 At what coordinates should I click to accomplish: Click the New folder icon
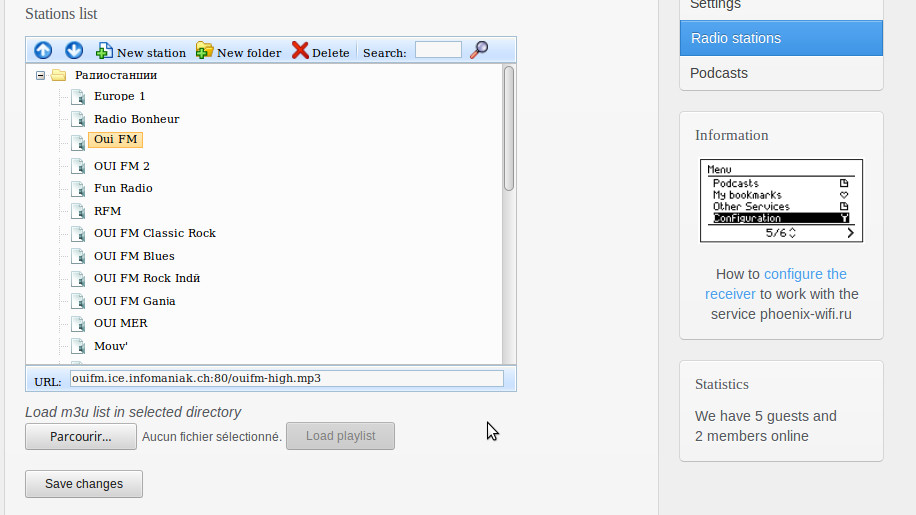pyautogui.click(x=204, y=51)
